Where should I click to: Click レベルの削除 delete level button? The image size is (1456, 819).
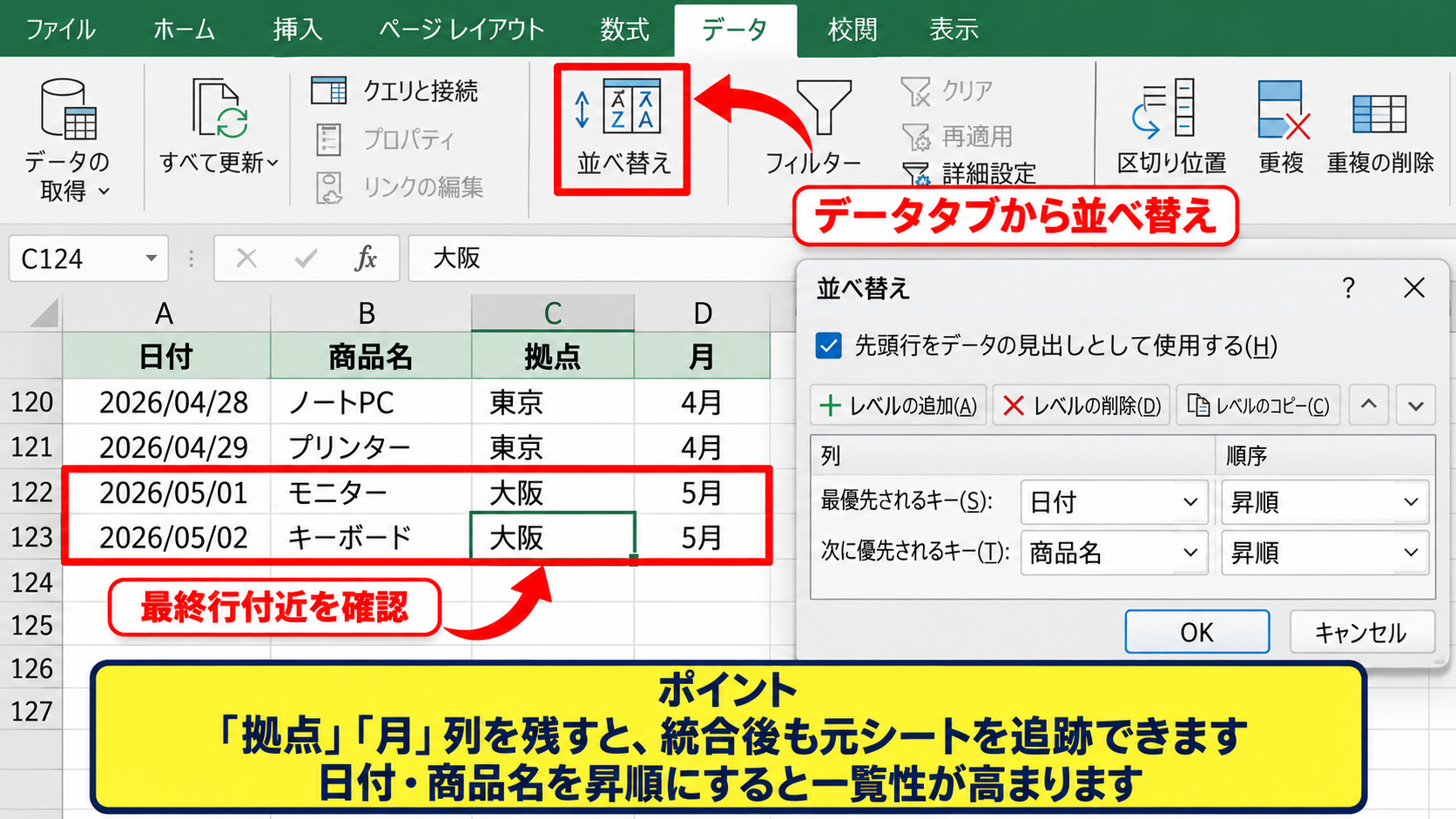pos(1082,406)
